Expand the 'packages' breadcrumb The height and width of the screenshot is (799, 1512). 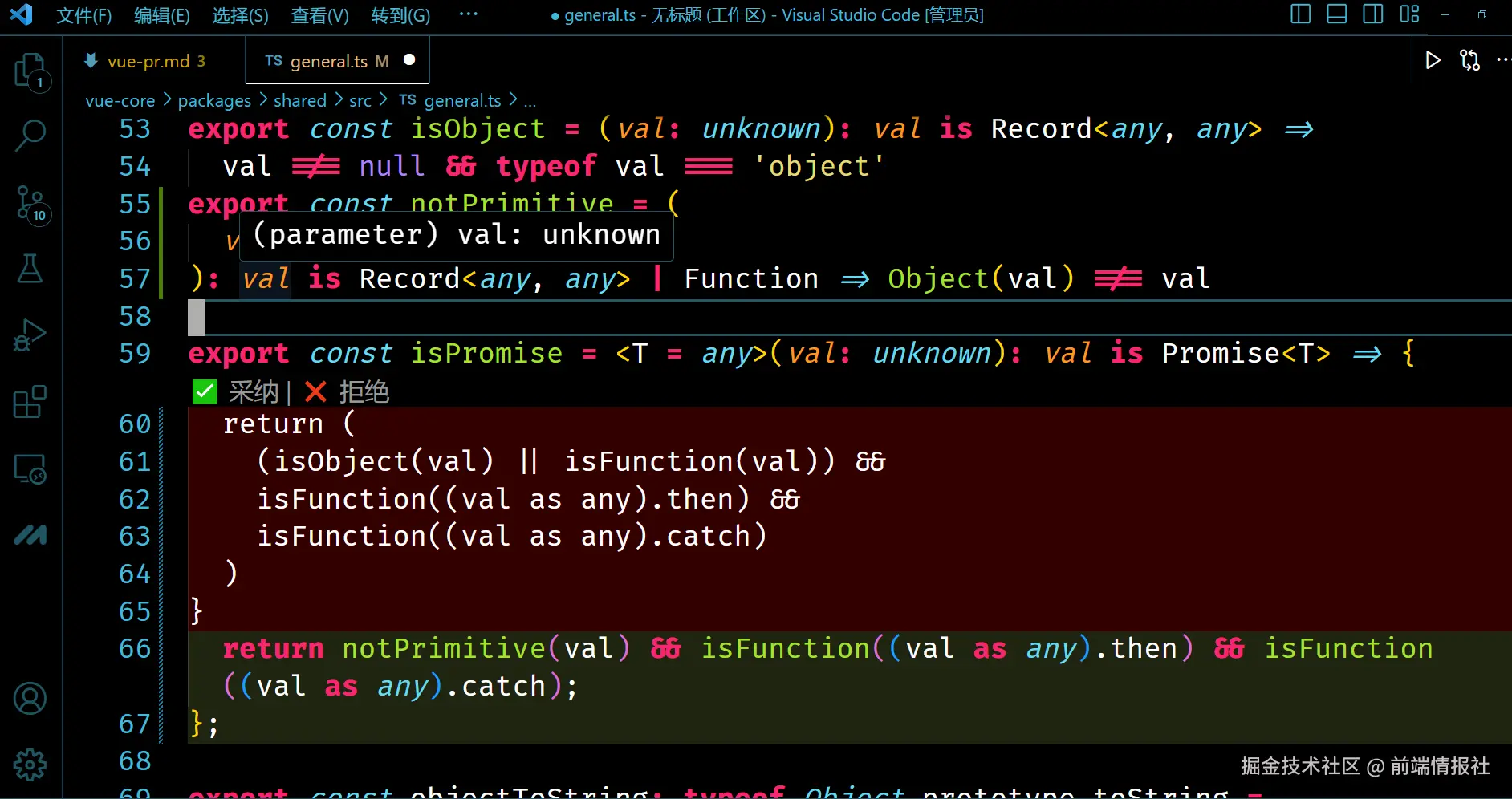click(x=214, y=101)
